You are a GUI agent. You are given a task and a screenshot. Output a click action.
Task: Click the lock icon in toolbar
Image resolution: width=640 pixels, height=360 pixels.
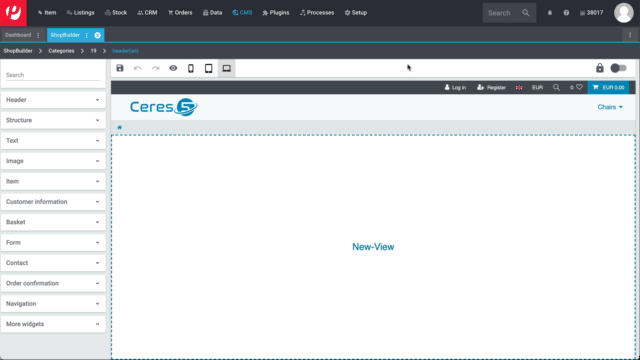pyautogui.click(x=600, y=68)
